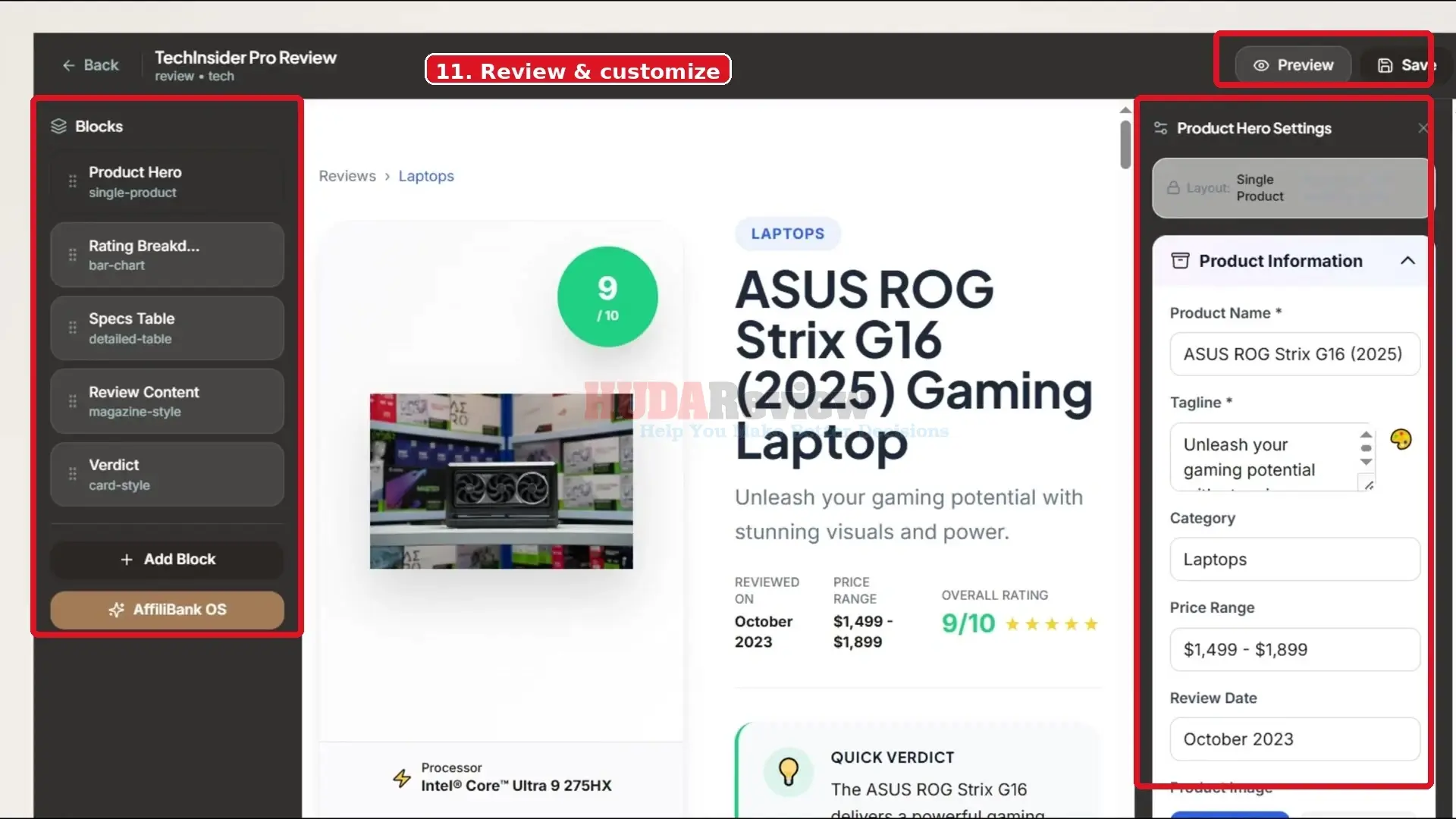Click the Processor lightning bolt icon
1456x819 pixels.
402,777
